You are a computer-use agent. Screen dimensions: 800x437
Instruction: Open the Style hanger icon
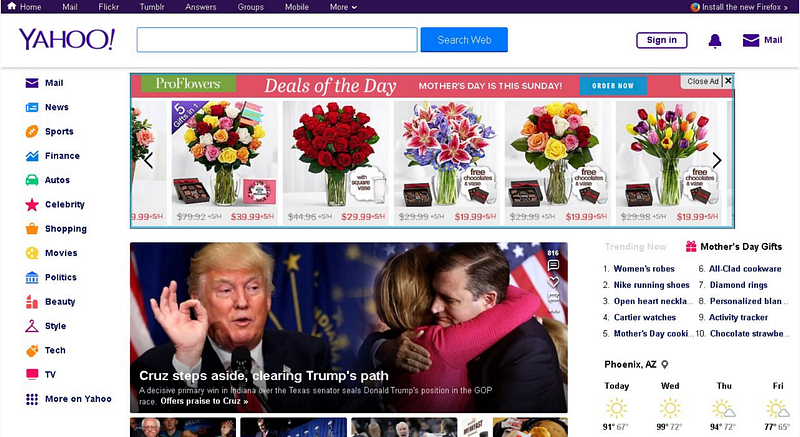coord(32,326)
